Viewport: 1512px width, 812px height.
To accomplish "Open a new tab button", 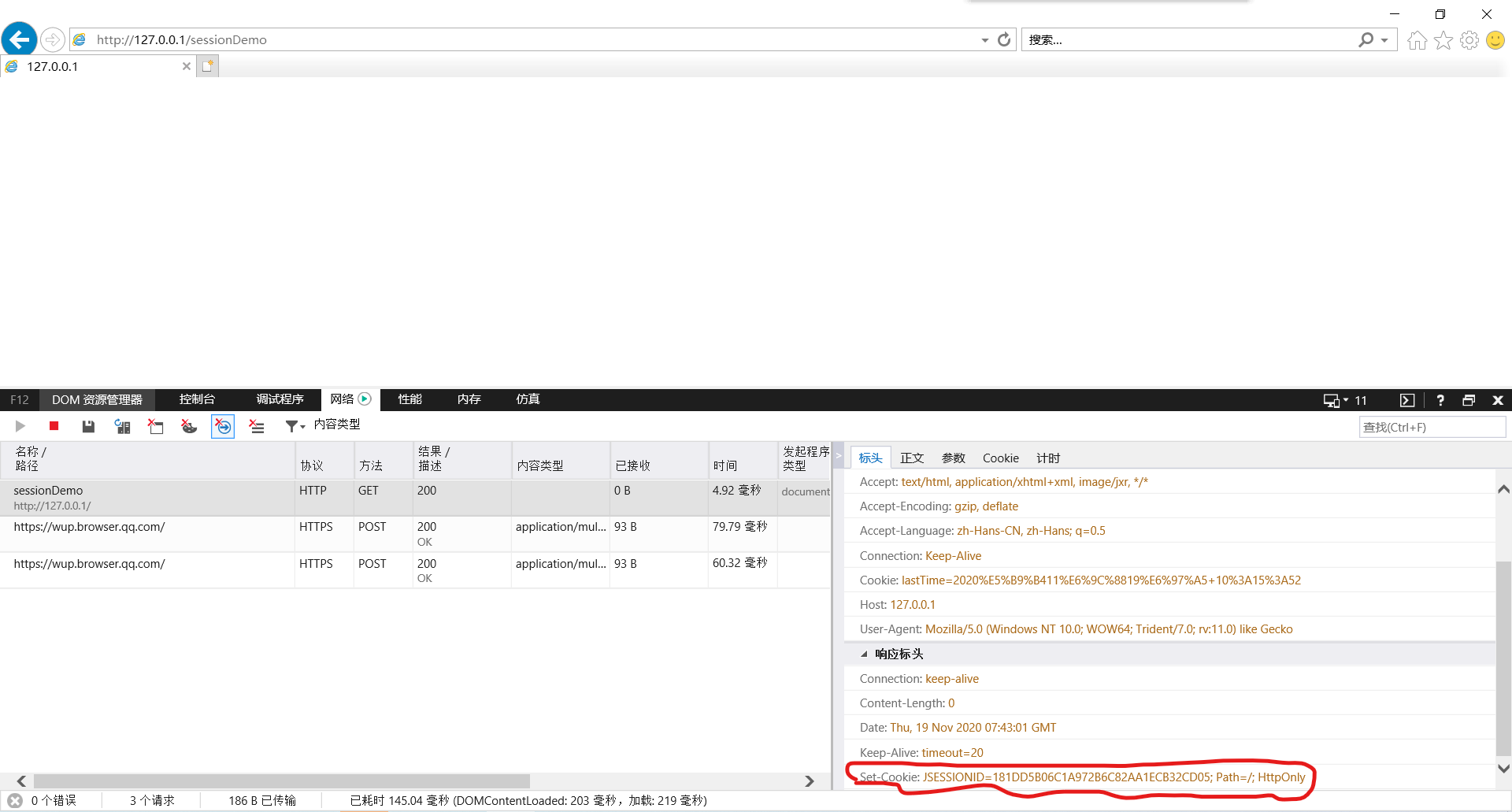I will point(207,66).
